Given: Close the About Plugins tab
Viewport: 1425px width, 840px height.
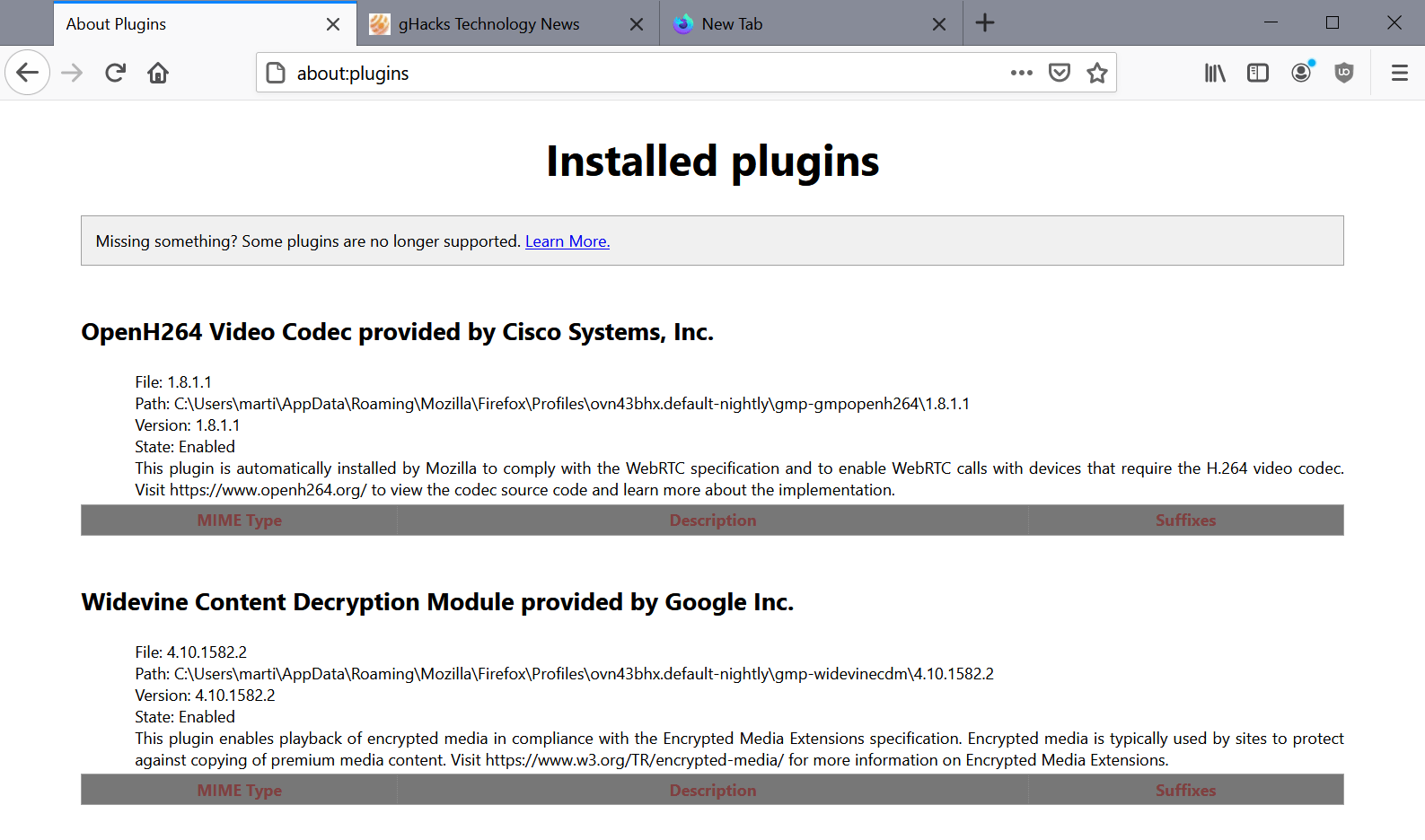Looking at the screenshot, I should [333, 24].
